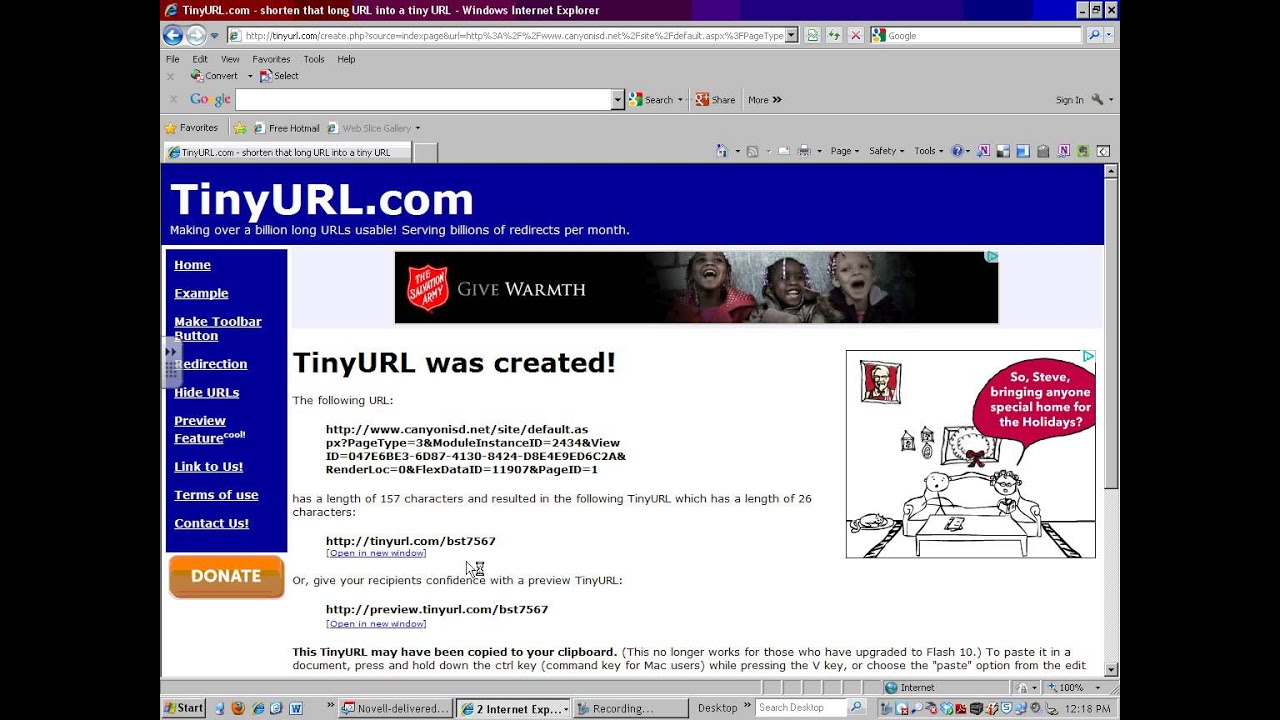
Task: Click the Favorites star button
Action: pos(191,128)
